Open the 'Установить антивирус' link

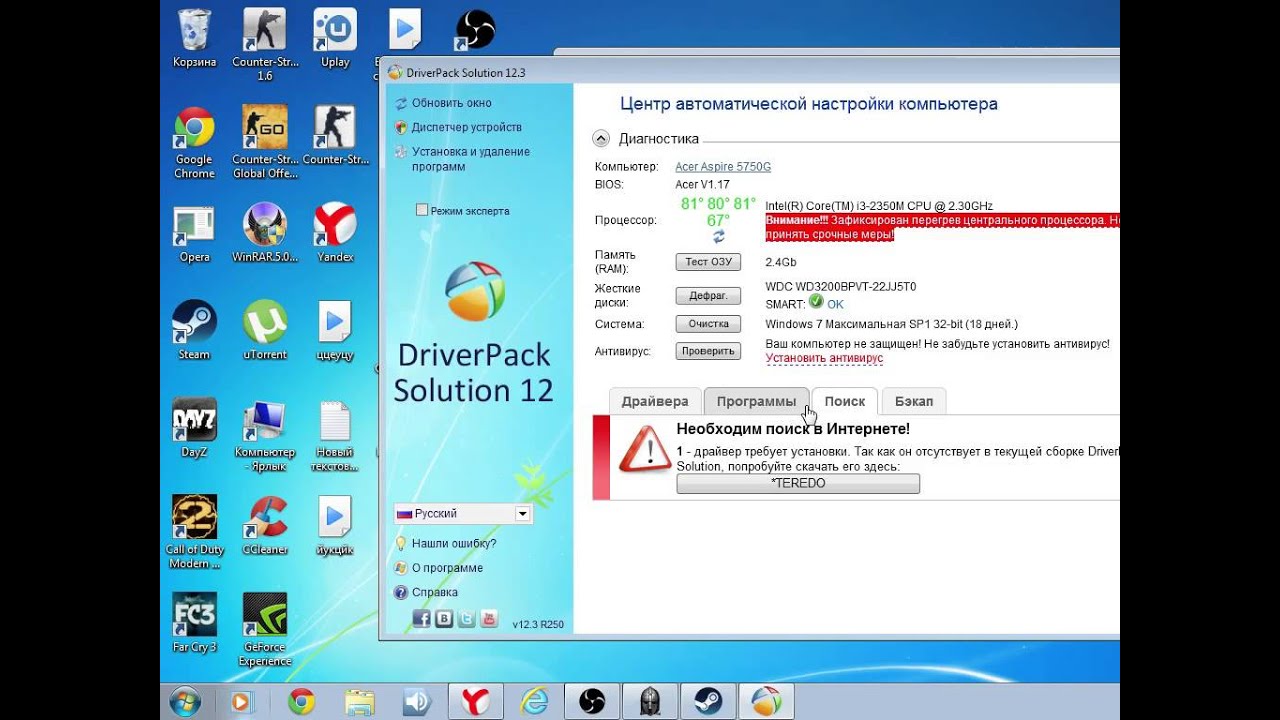point(824,358)
